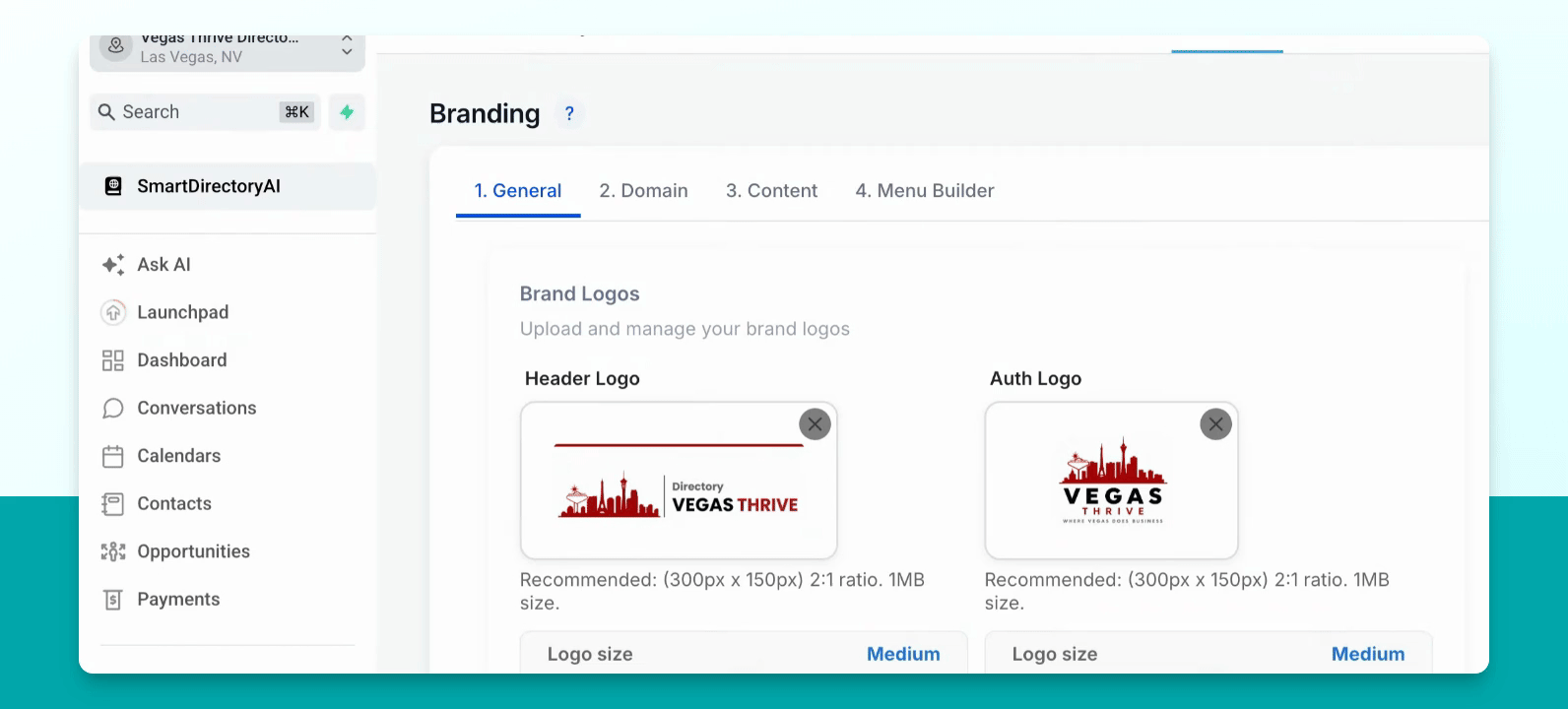Click the Ask AI sparkle icon
Viewport: 1568px width, 709px height.
point(113,265)
